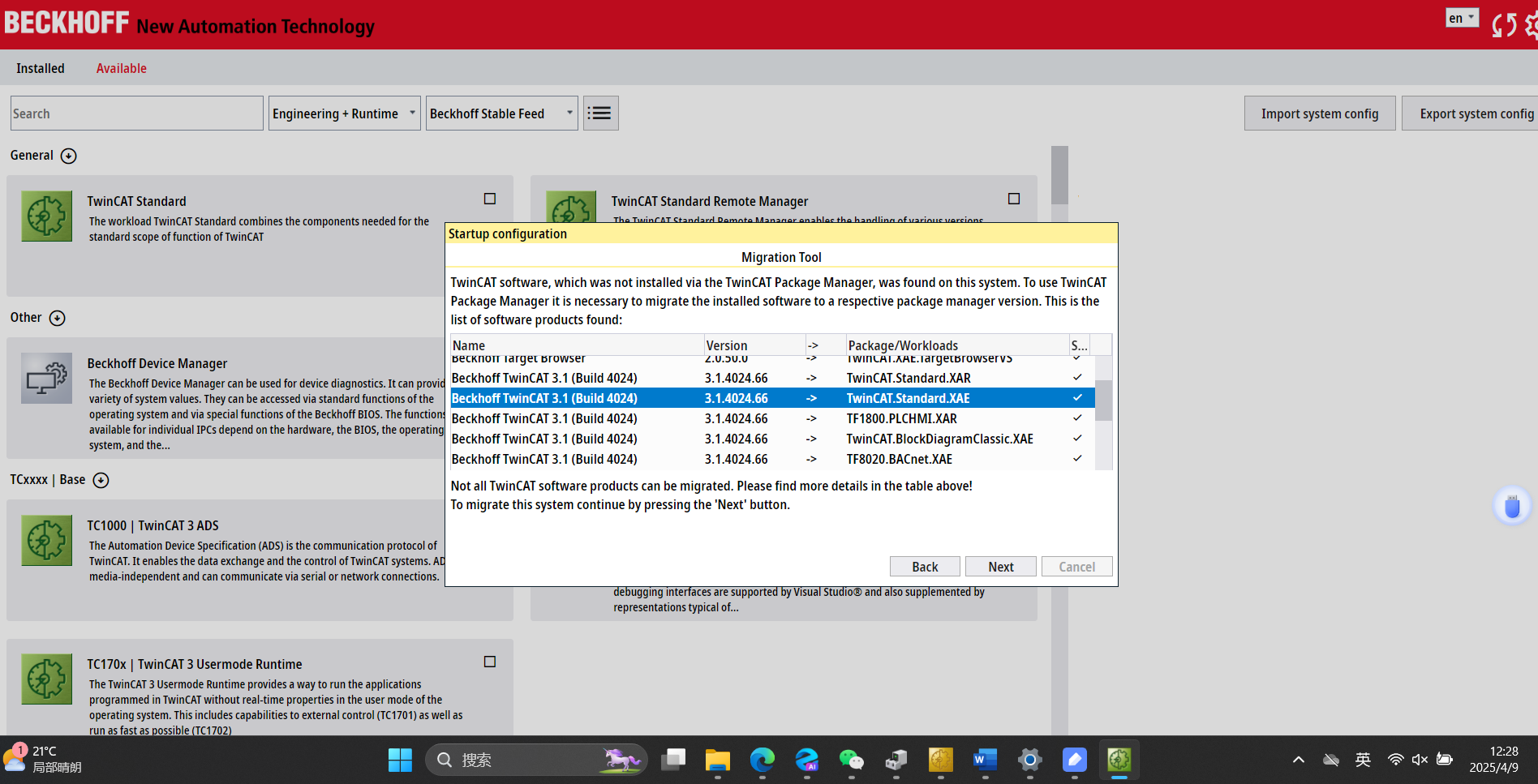
Task: Toggle the checkmark for TF8020.BACnet.XAE row
Action: point(1077,459)
